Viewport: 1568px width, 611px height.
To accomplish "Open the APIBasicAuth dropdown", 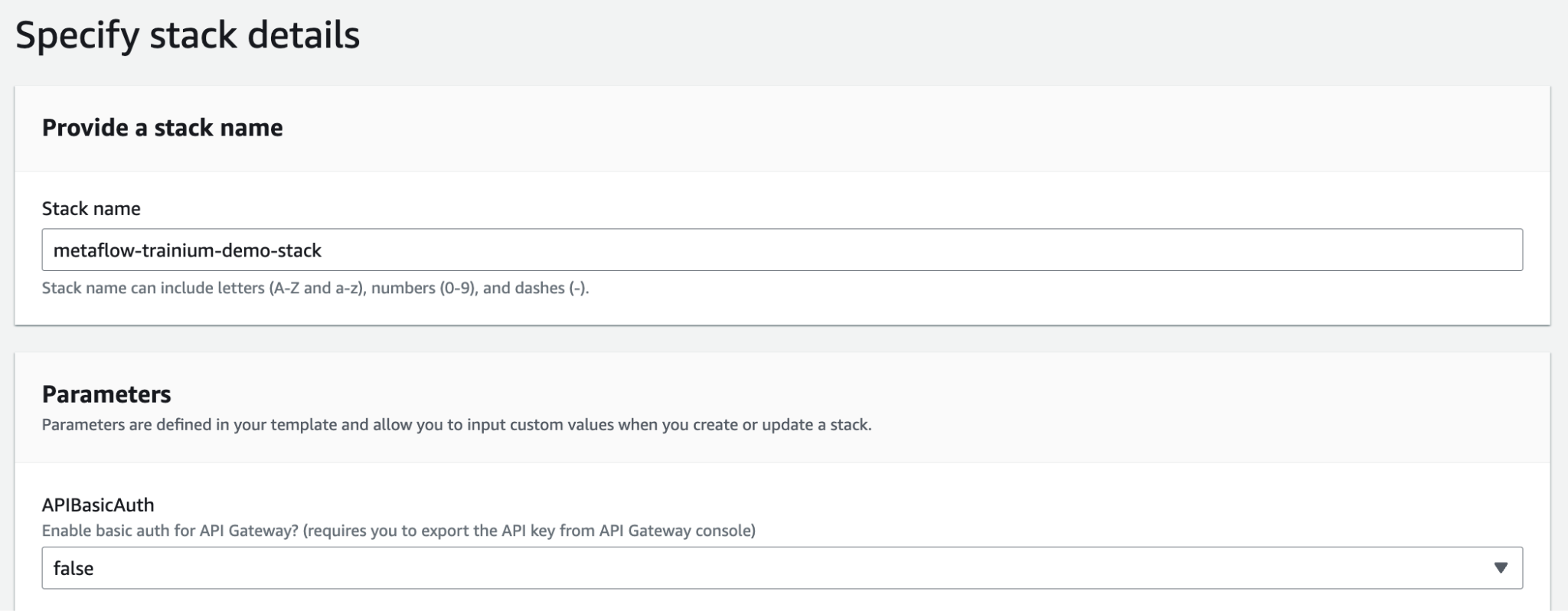I will point(782,567).
